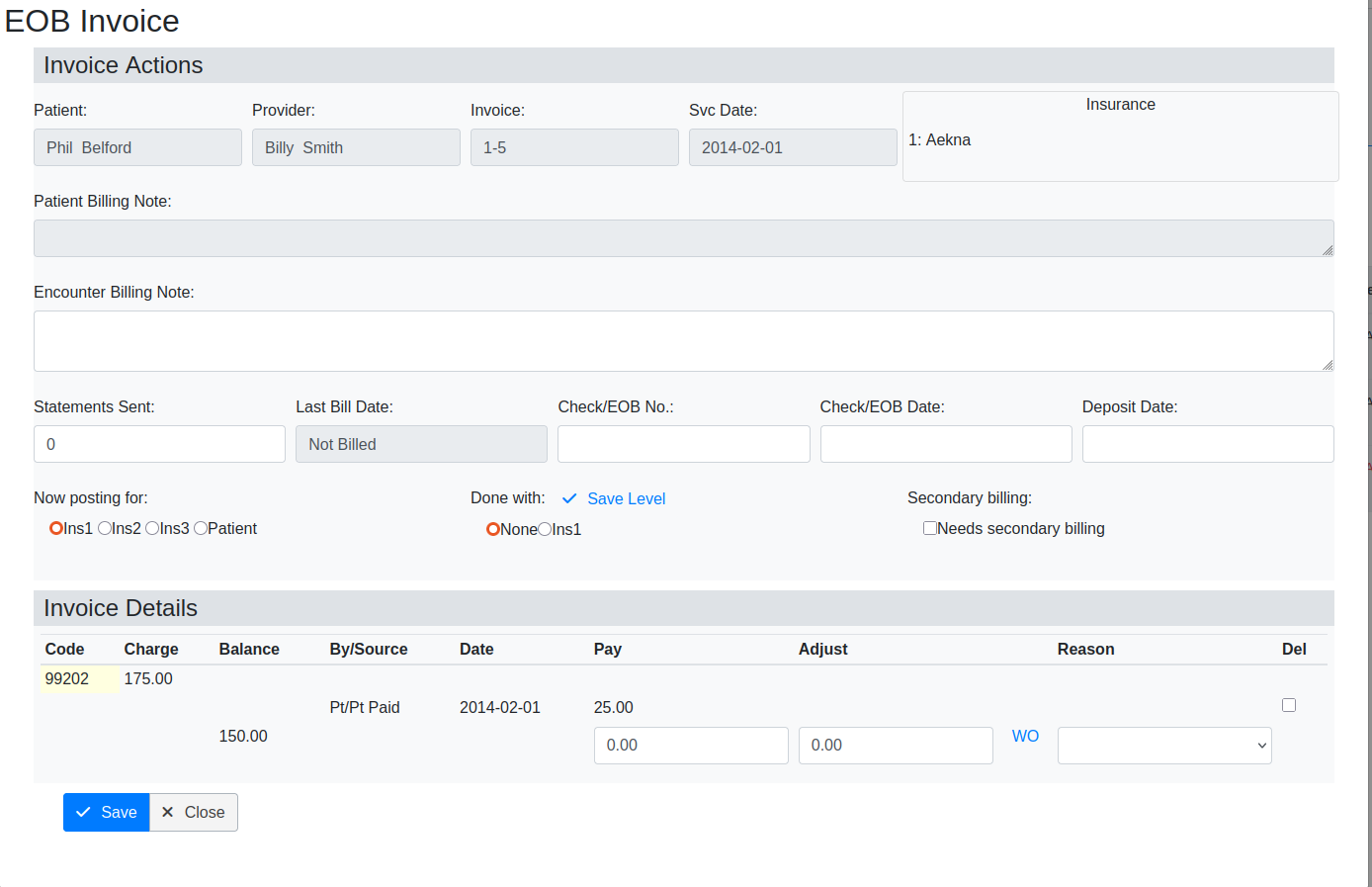Click the Close button
The height and width of the screenshot is (887, 1372).
coord(194,812)
